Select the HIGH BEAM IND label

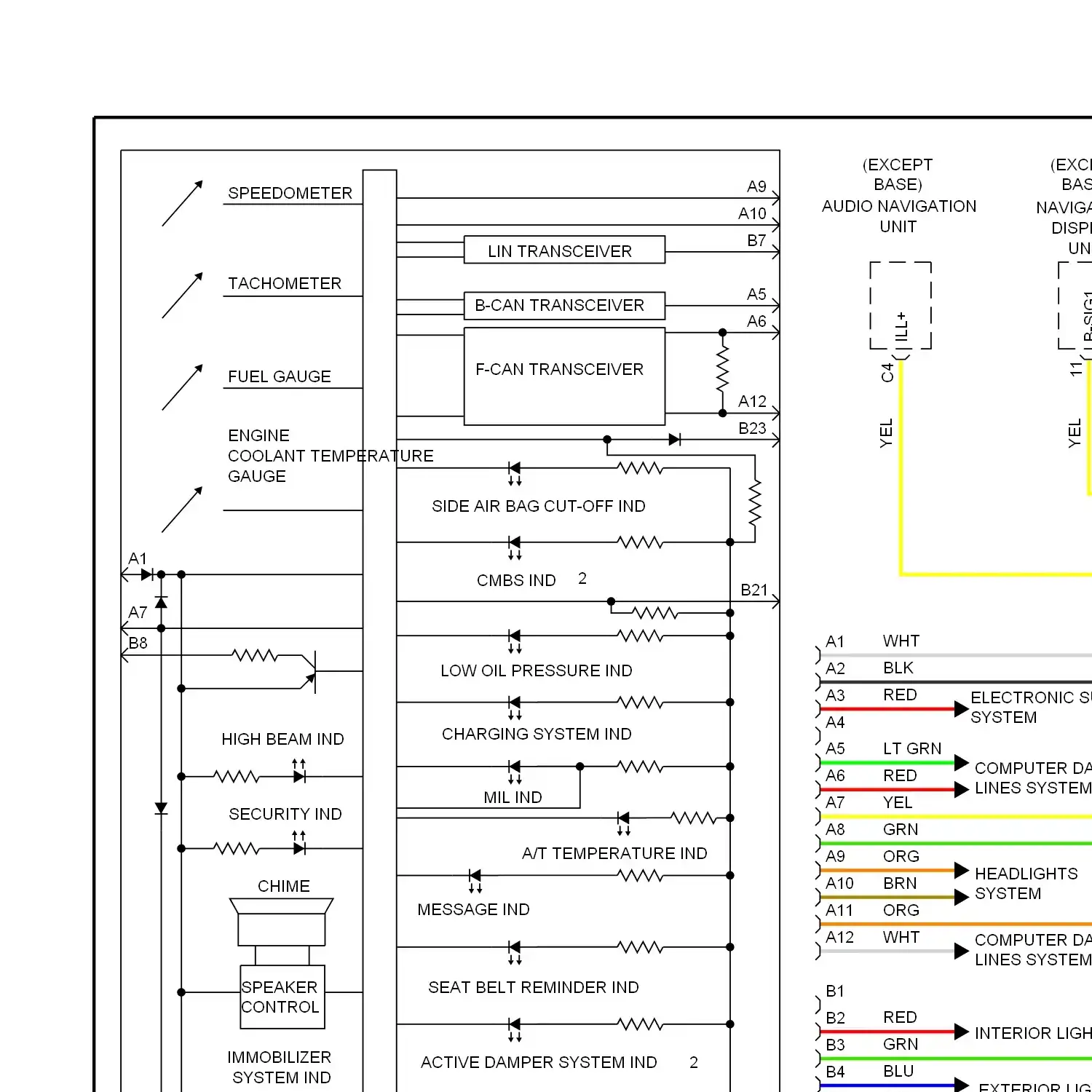(x=282, y=739)
